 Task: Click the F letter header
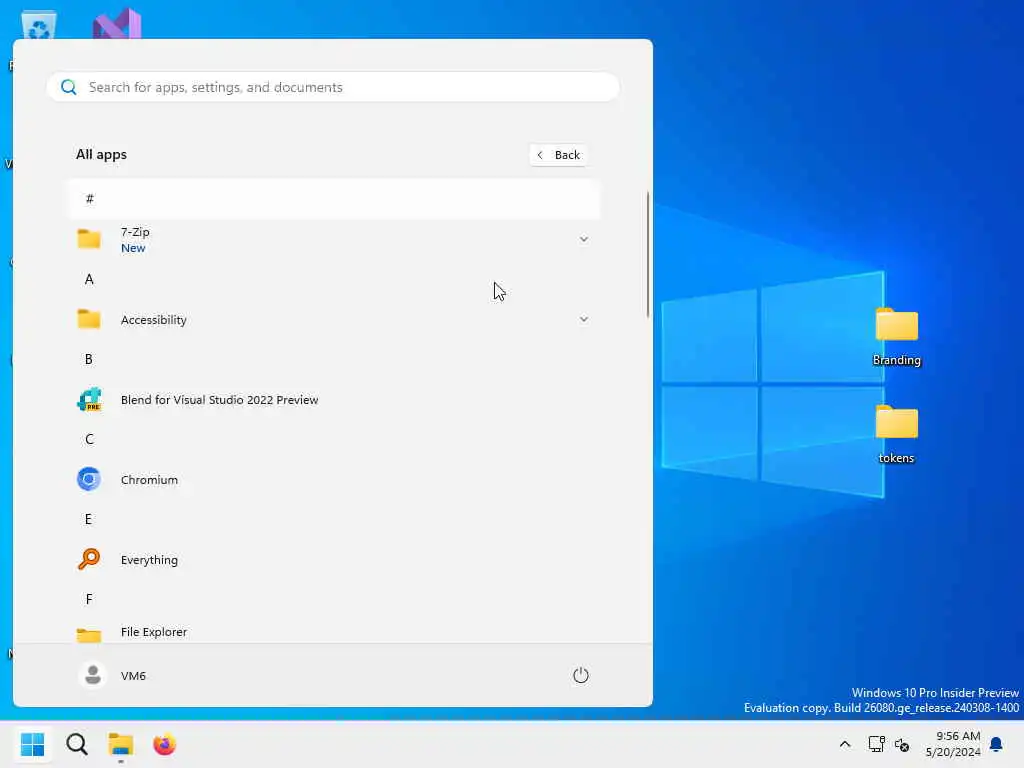point(89,599)
